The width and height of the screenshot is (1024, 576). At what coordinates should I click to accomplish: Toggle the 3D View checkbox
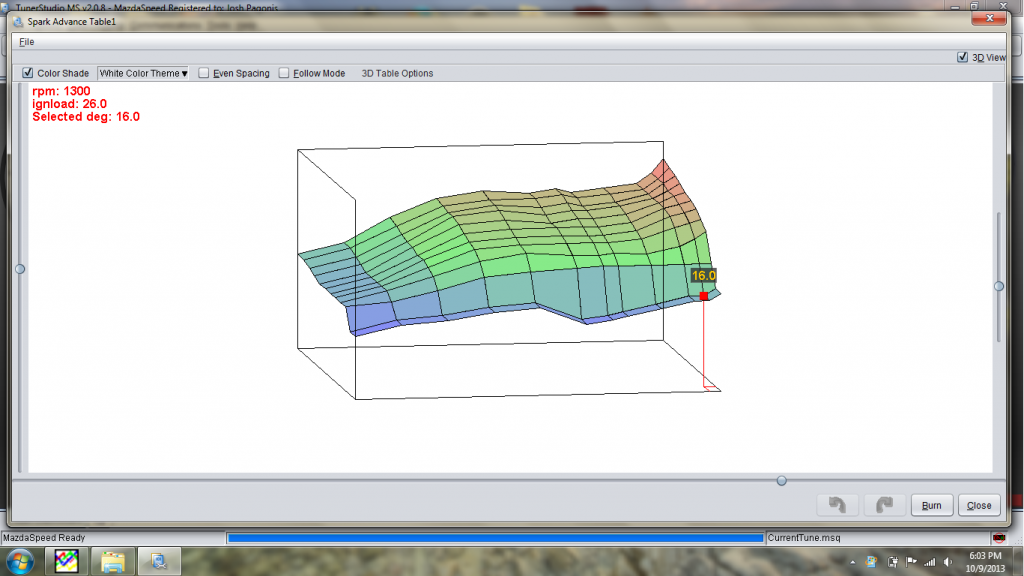pos(962,57)
